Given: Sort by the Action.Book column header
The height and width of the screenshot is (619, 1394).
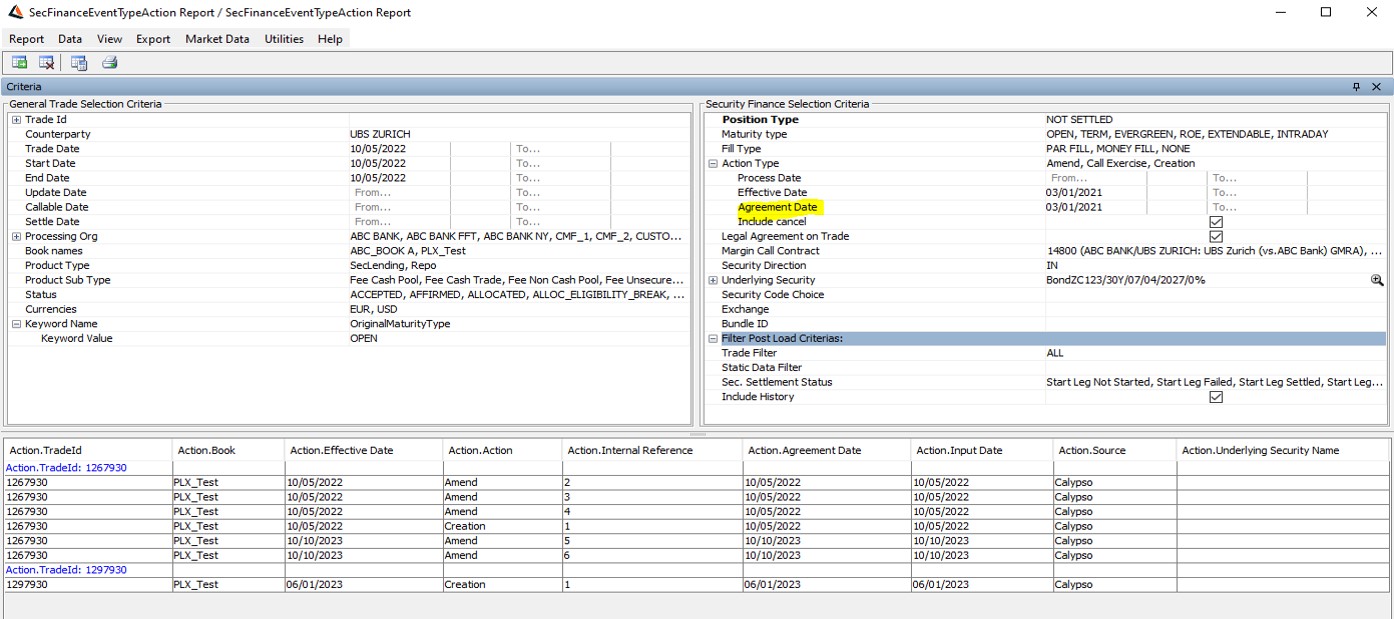Looking at the screenshot, I should coord(228,450).
